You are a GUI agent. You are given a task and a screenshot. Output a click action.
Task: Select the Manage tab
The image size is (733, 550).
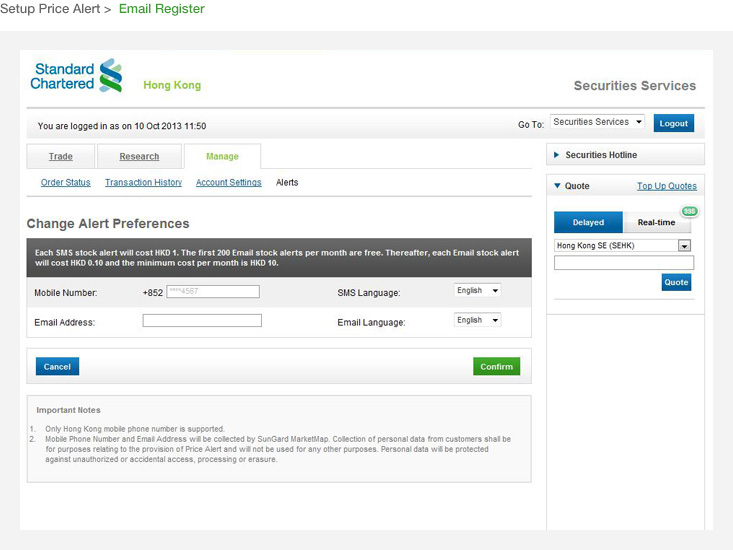click(x=223, y=156)
